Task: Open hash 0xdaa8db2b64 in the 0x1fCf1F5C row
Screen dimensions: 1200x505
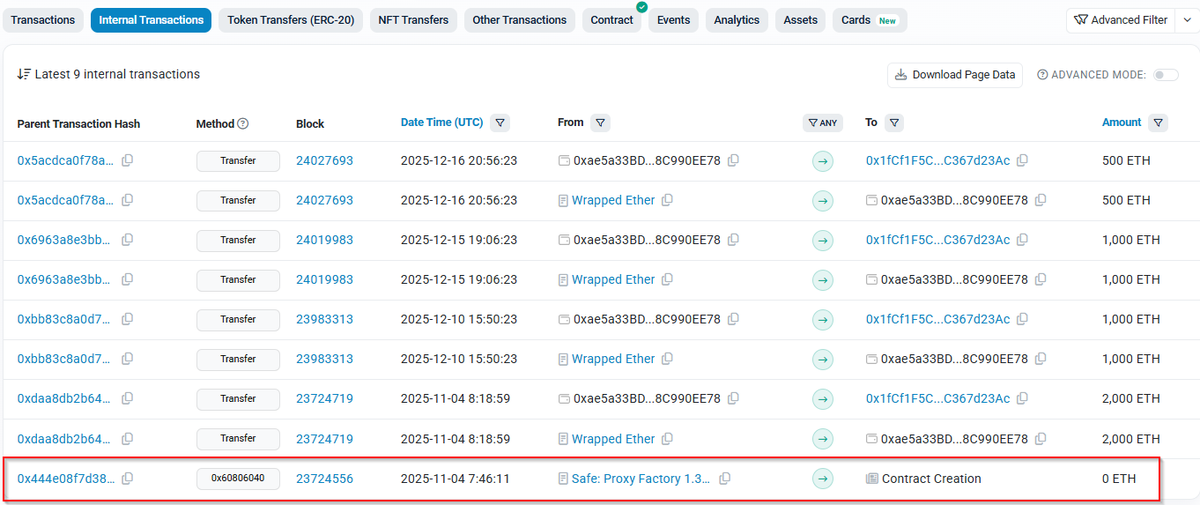Action: [66, 399]
